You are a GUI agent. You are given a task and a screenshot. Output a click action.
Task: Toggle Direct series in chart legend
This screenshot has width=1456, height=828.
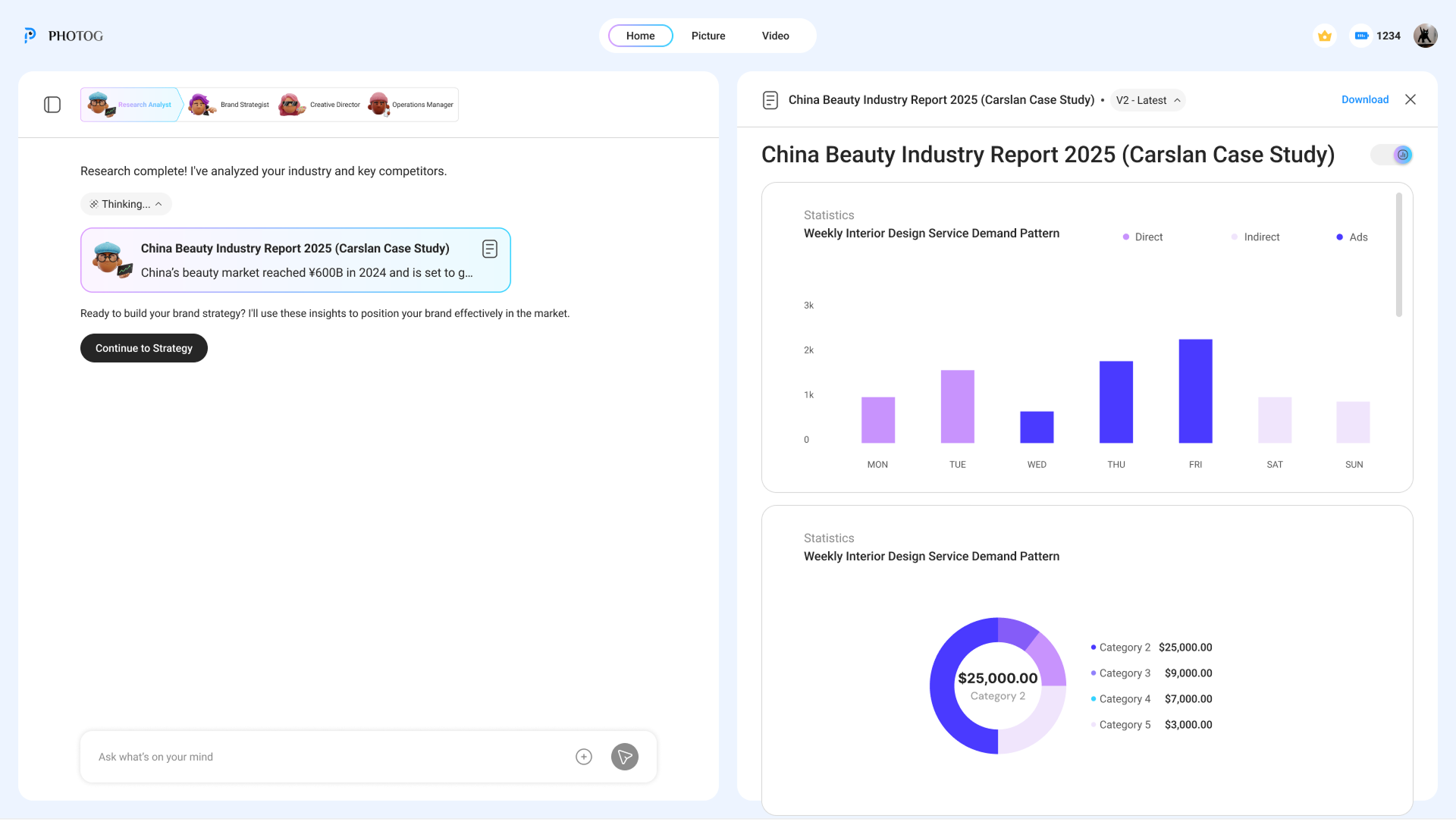coord(1143,237)
